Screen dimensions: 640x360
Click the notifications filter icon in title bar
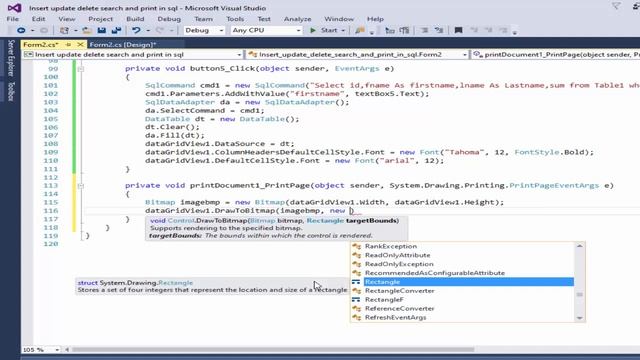tap(616, 6)
